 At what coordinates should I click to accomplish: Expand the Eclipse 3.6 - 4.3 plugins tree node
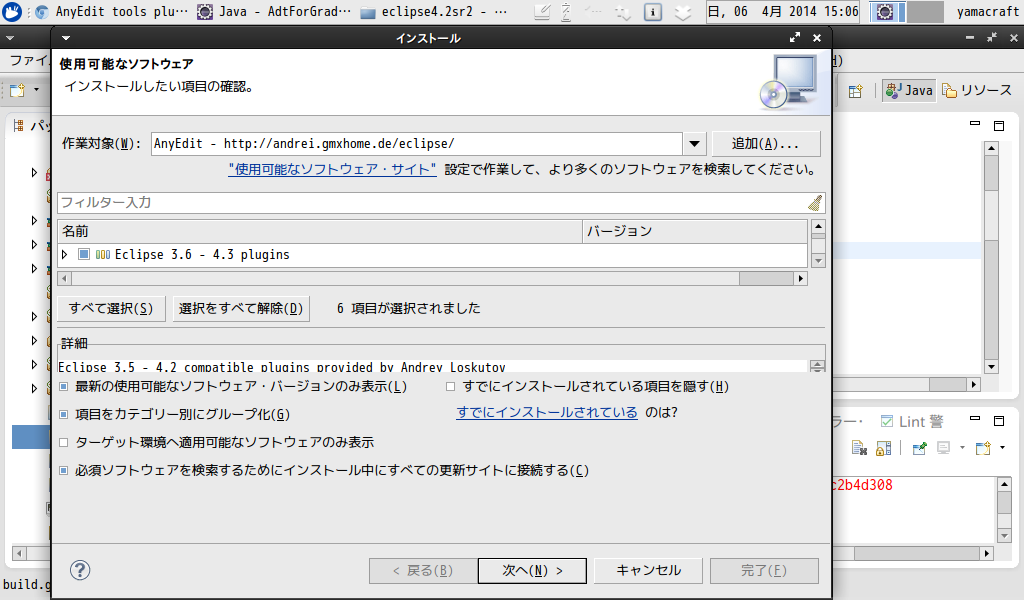[65, 254]
